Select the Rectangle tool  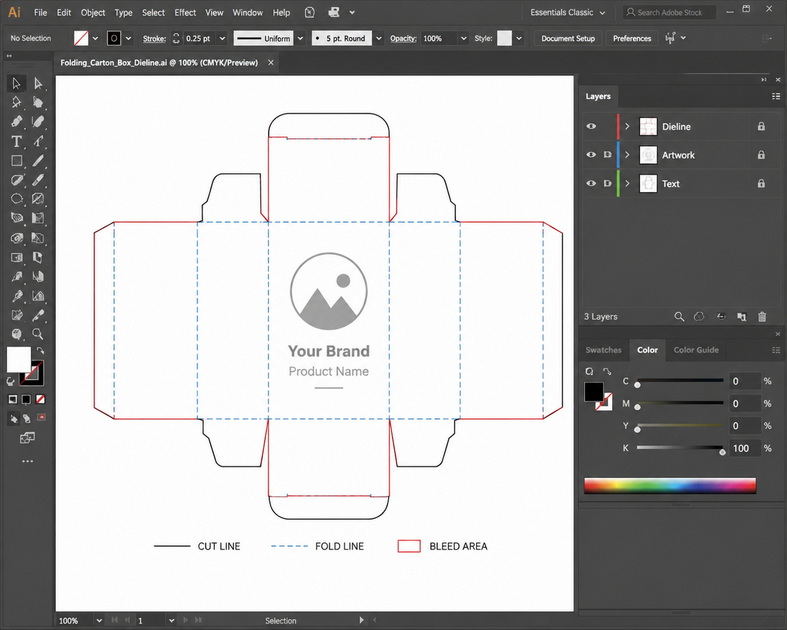click(16, 161)
